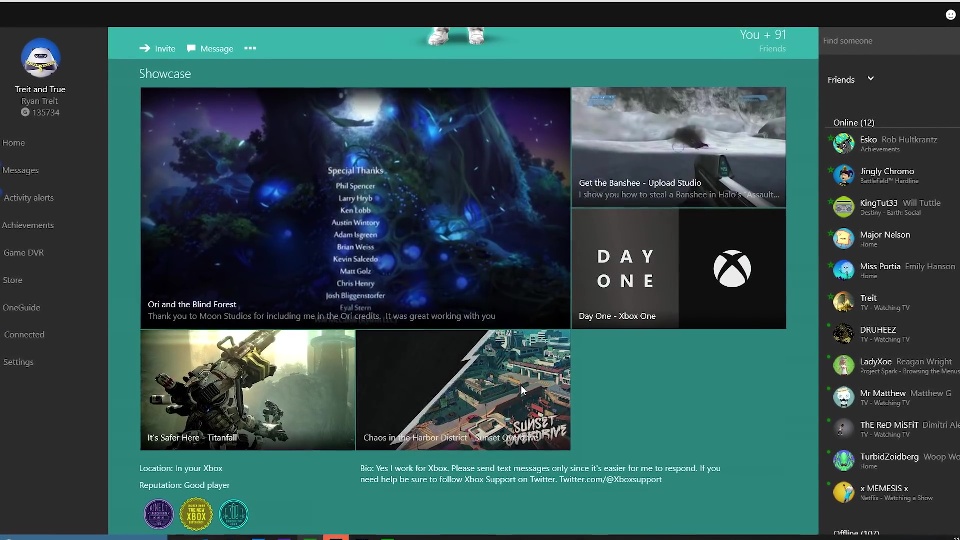Screen dimensions: 960x540
Task: Click the feedback smiley icon at top right
Action: pyautogui.click(x=951, y=15)
